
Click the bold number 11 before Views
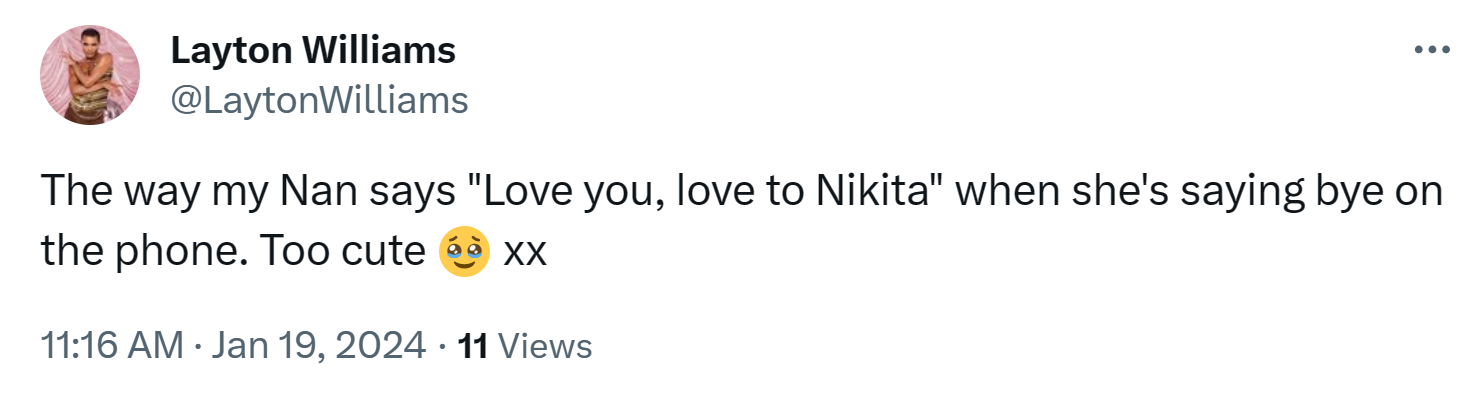coord(472,346)
